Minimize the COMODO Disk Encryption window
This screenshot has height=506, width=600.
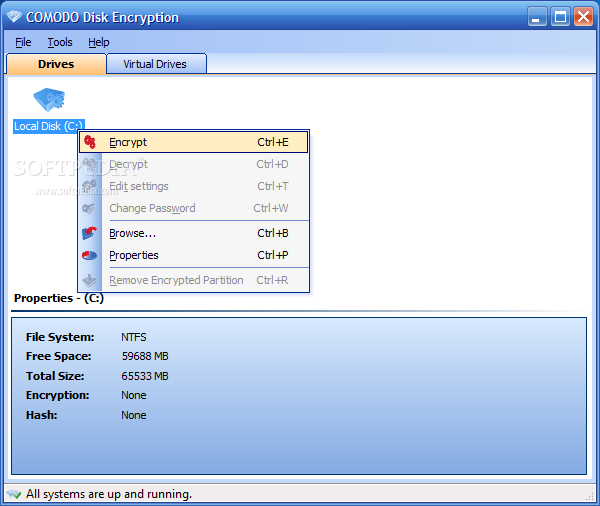(537, 17)
